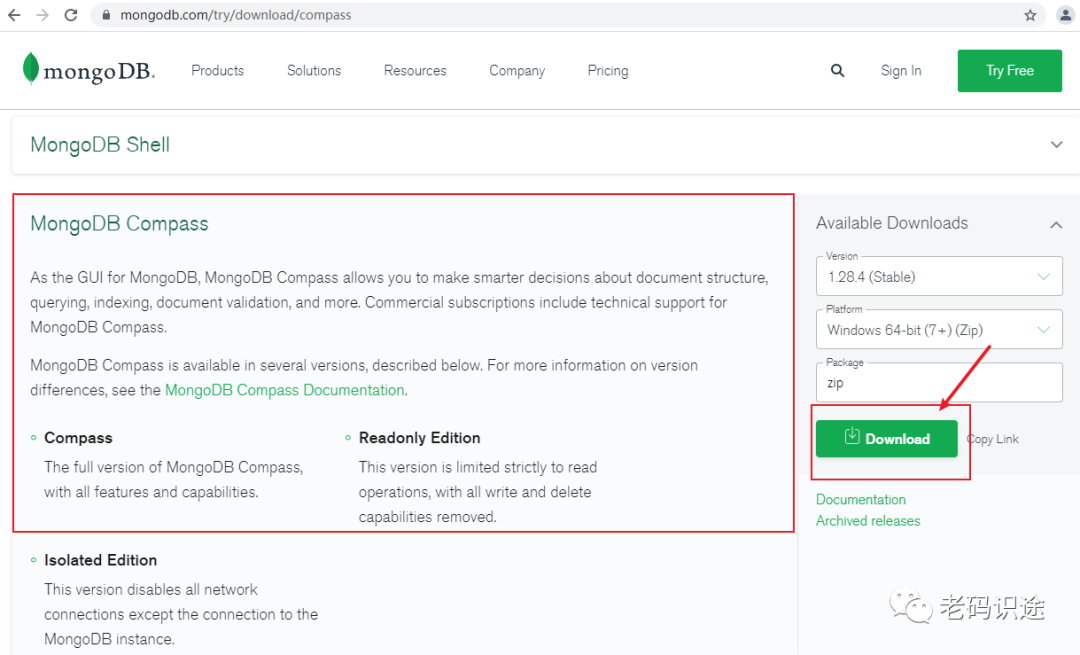Open site search with the magnifier icon

837,70
